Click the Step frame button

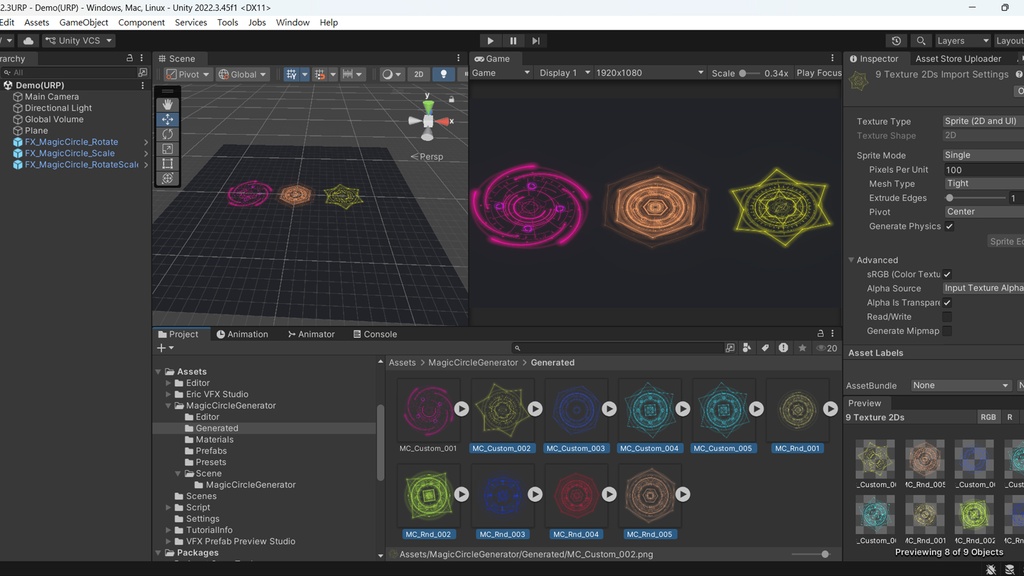[536, 40]
